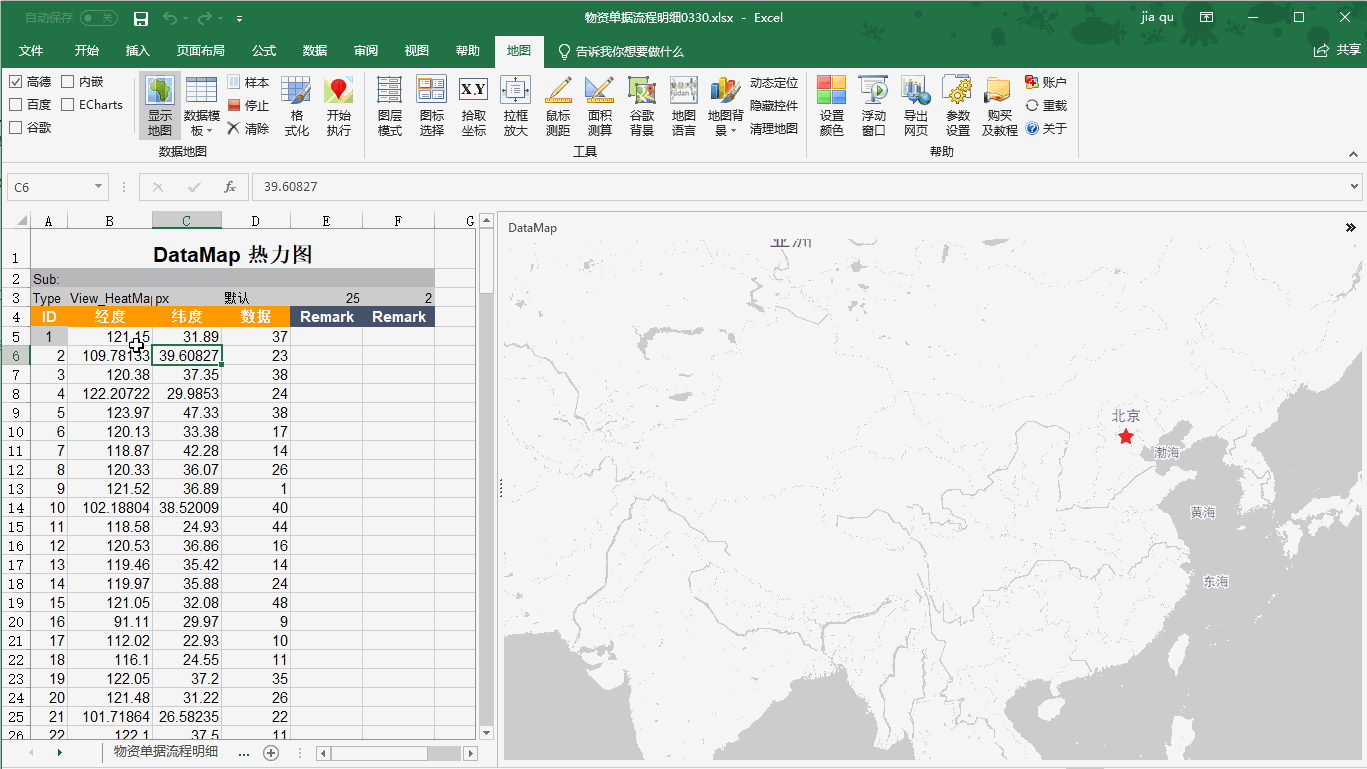This screenshot has width=1367, height=769.
Task: Check the 内嵌 checkbox
Action: tap(68, 82)
